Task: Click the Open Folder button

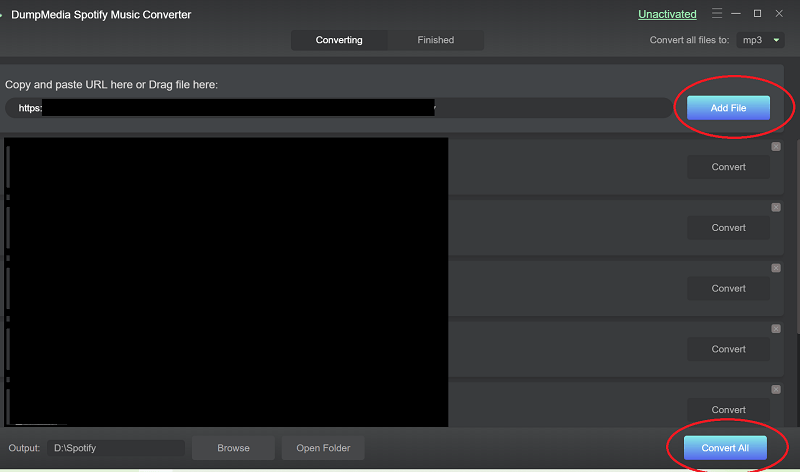Action: [323, 448]
